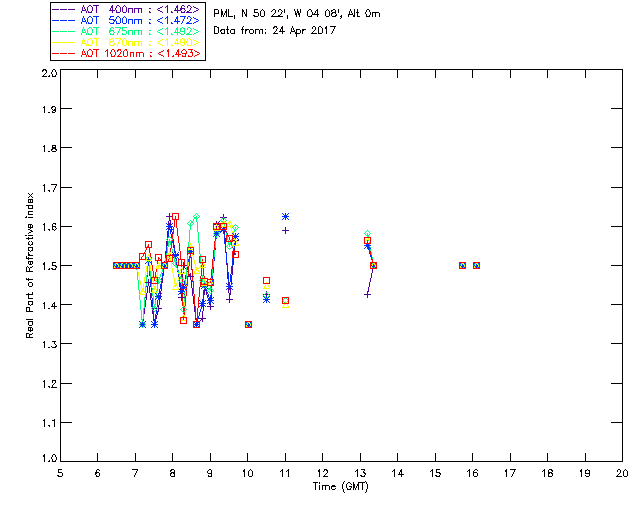The width and height of the screenshot is (640, 512).
Task: Click the time axis tick label 8
Action: [173, 473]
